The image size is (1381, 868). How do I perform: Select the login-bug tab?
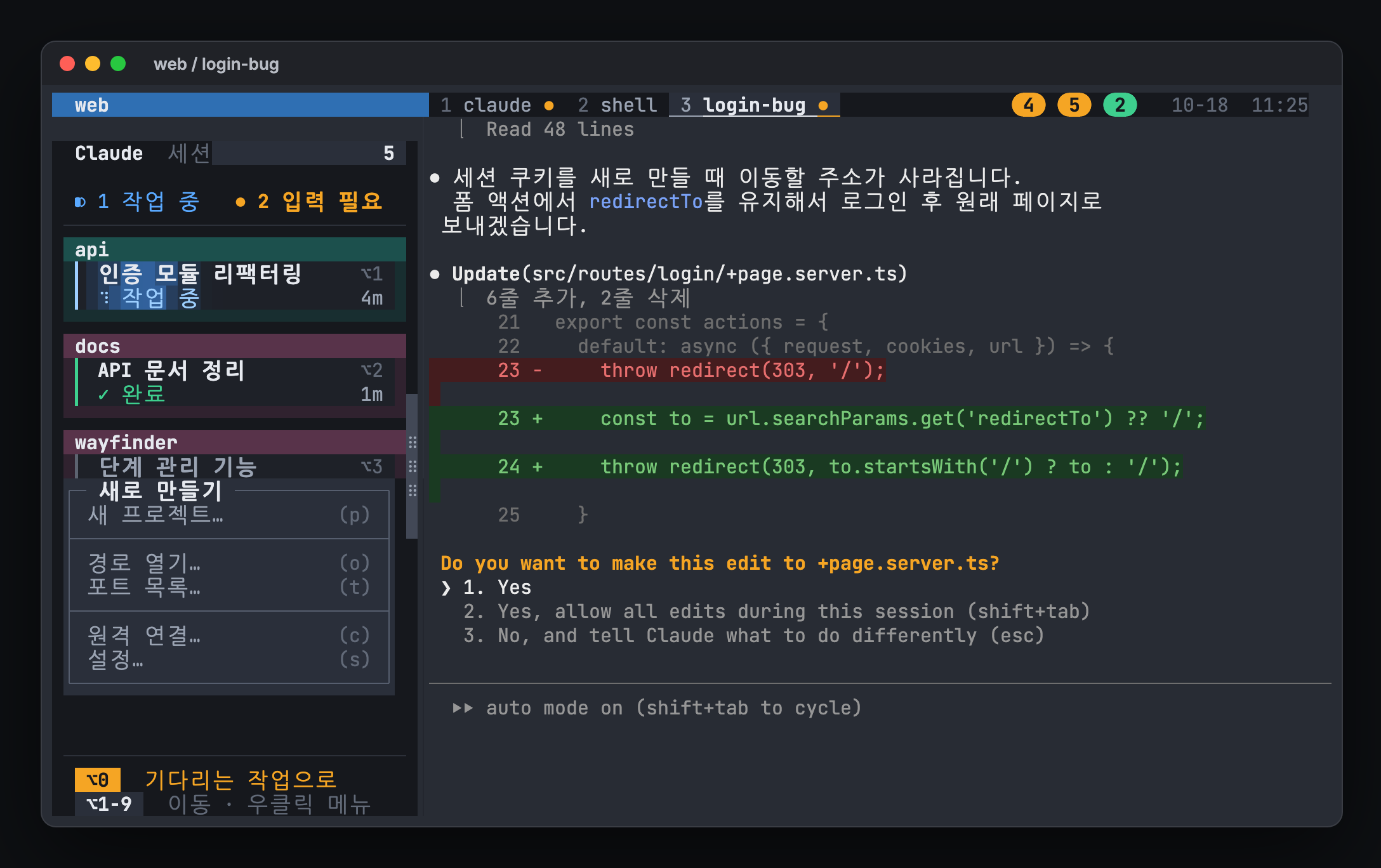tap(754, 105)
